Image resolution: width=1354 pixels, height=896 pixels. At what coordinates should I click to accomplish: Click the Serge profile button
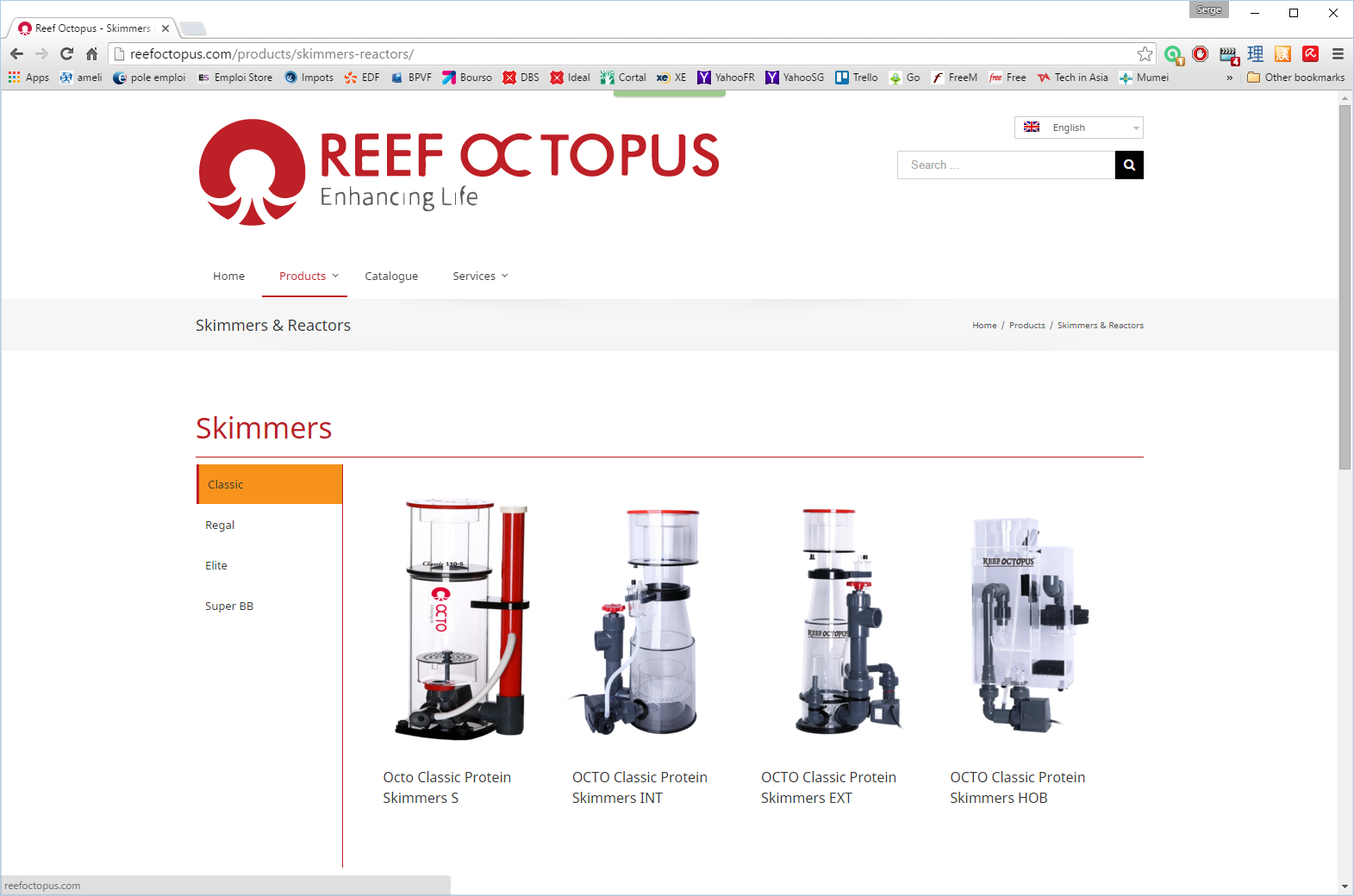1209,9
